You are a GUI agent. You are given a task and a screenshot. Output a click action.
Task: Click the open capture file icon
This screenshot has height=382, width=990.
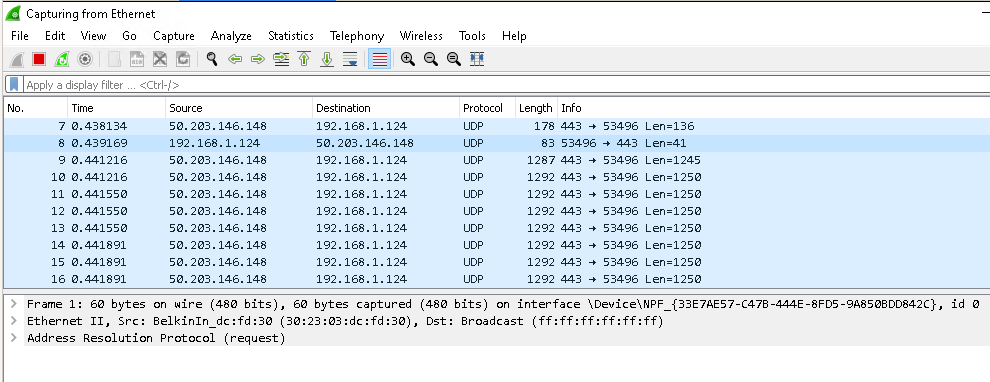114,59
